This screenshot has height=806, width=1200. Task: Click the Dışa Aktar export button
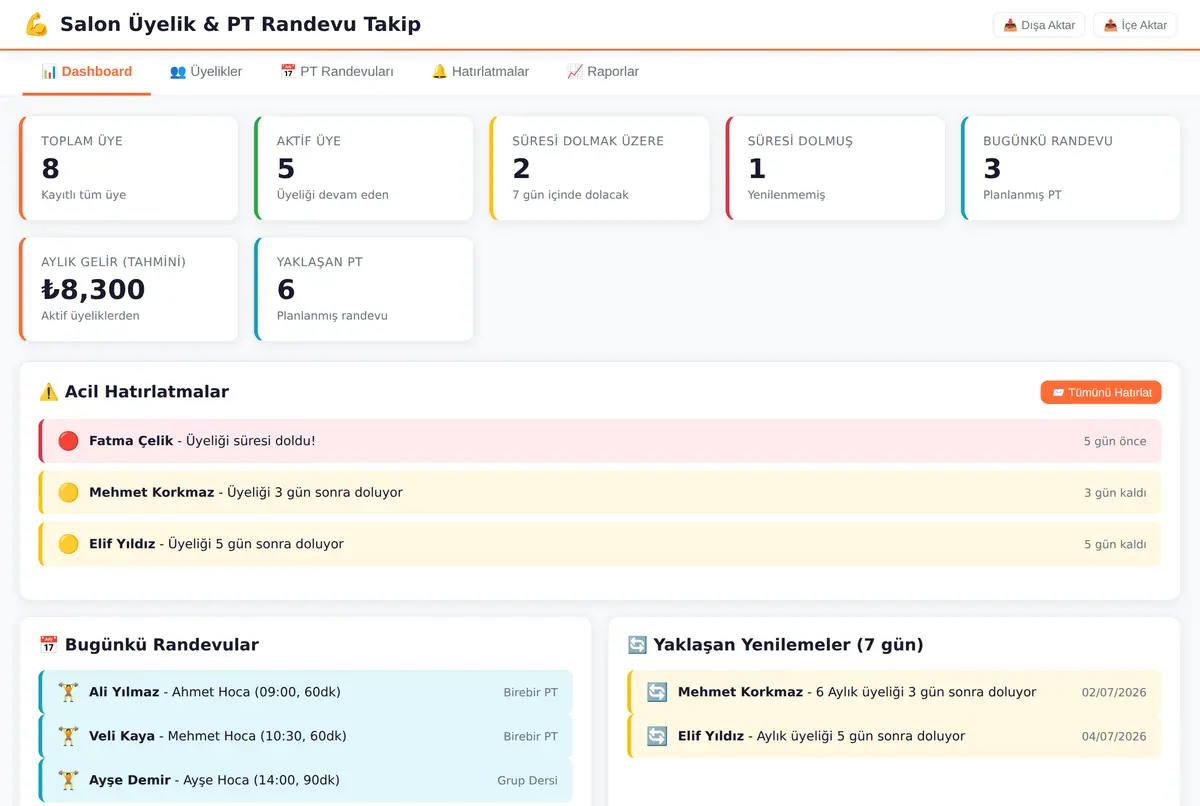pyautogui.click(x=1039, y=25)
